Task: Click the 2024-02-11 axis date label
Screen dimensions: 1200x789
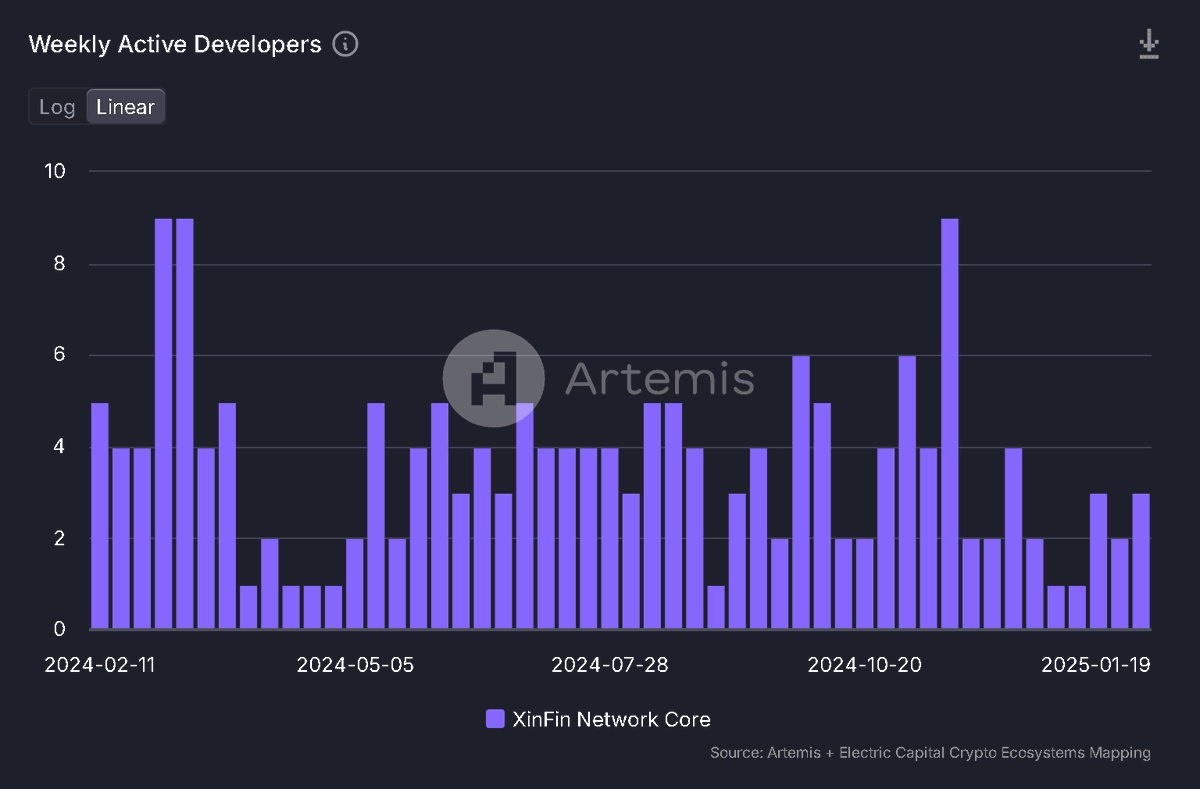Action: 100,665
